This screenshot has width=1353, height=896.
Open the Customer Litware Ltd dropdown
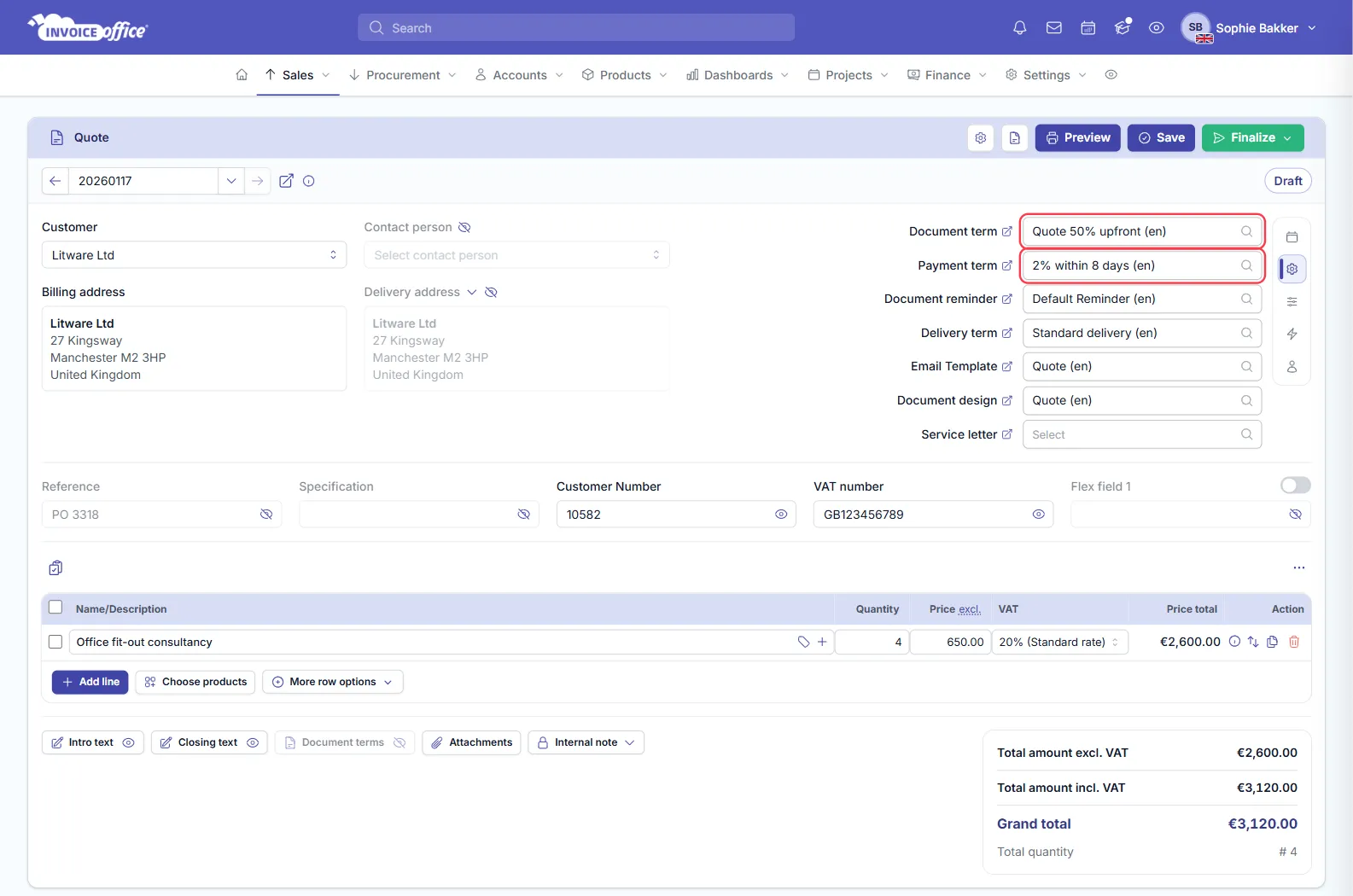(x=194, y=255)
